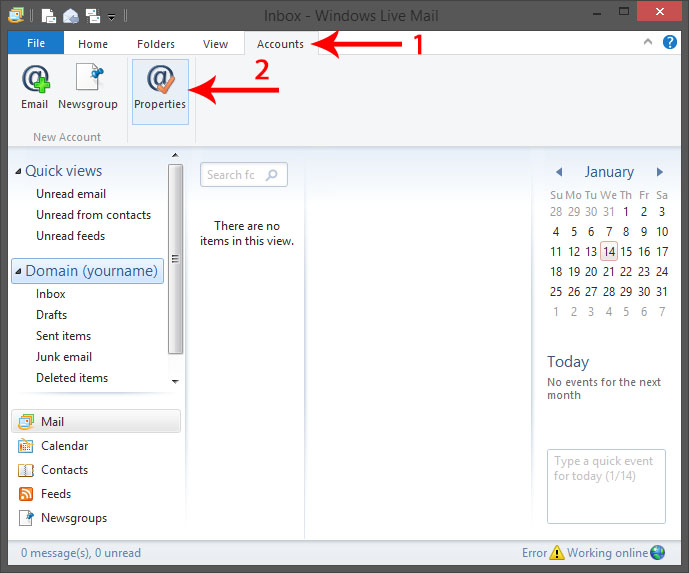Viewport: 689px width, 573px height.
Task: Click the Calendar section icon
Action: click(25, 446)
